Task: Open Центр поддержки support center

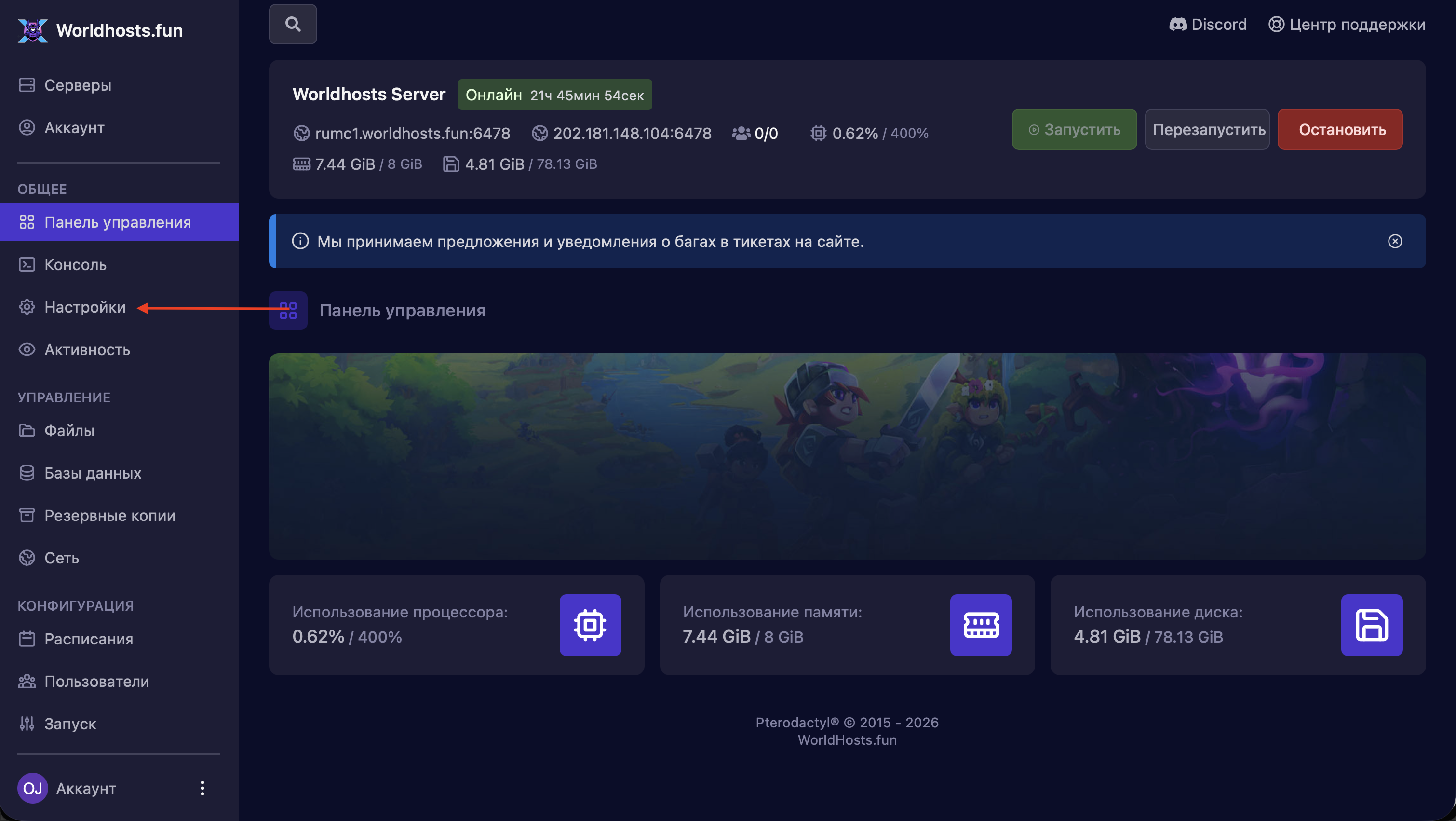Action: coord(1347,24)
